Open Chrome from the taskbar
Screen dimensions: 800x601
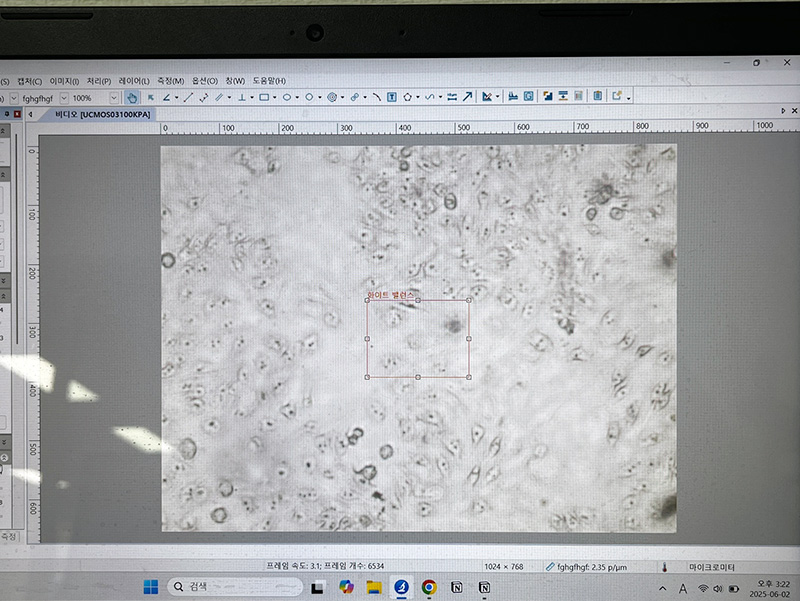[429, 587]
